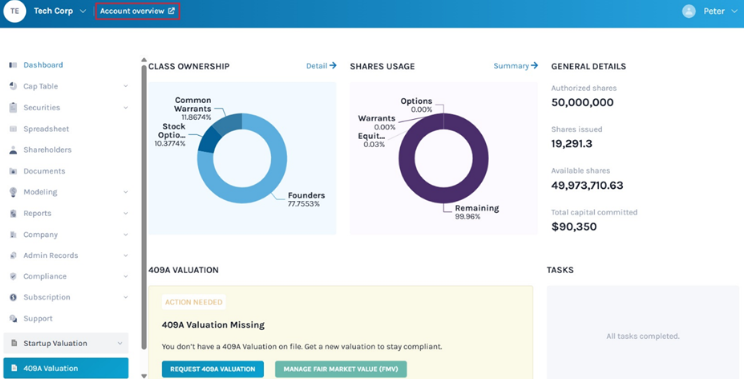Viewport: 744px width, 379px height.
Task: Select 409A Valuation sidebar item
Action: [66, 368]
